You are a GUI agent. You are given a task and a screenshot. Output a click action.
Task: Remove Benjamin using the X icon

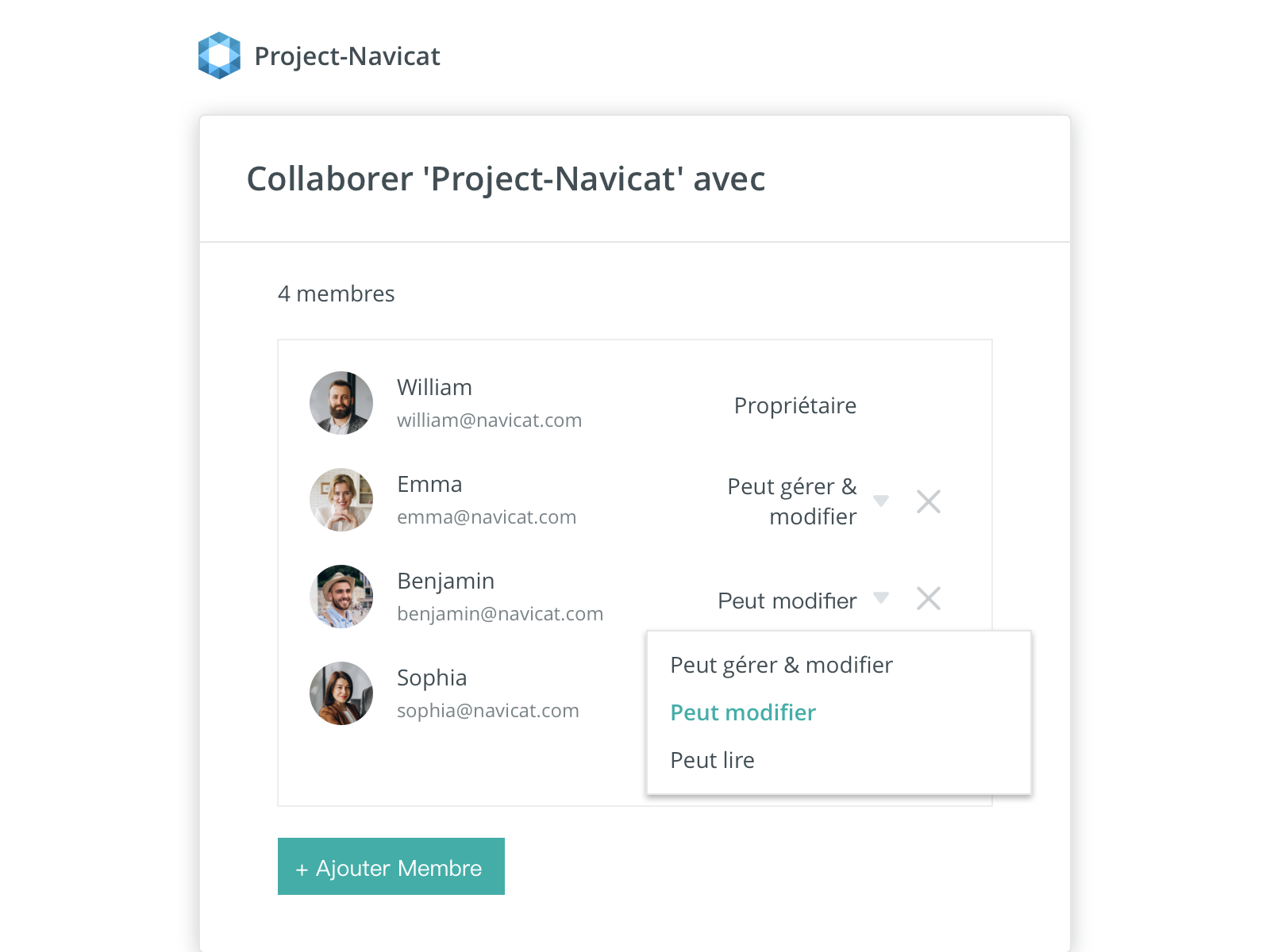click(929, 598)
